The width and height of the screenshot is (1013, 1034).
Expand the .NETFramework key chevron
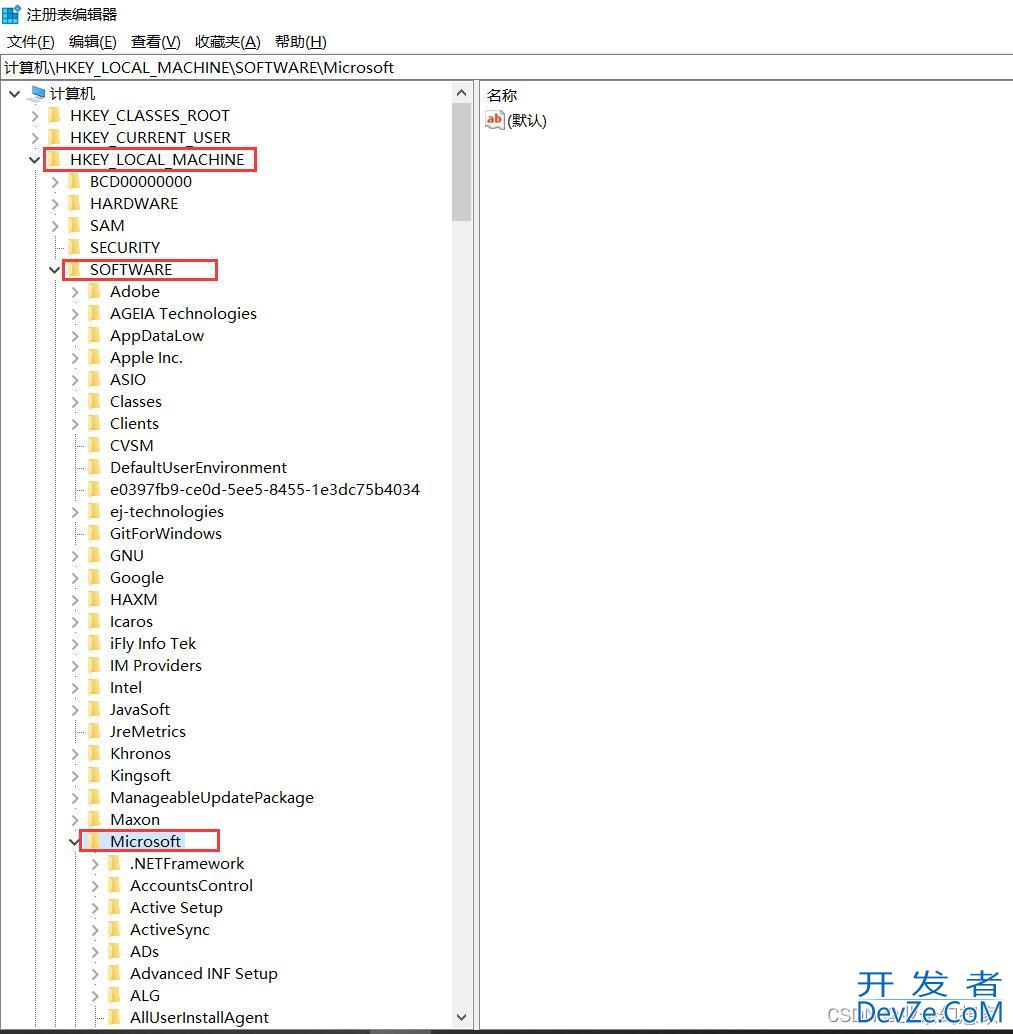point(95,864)
